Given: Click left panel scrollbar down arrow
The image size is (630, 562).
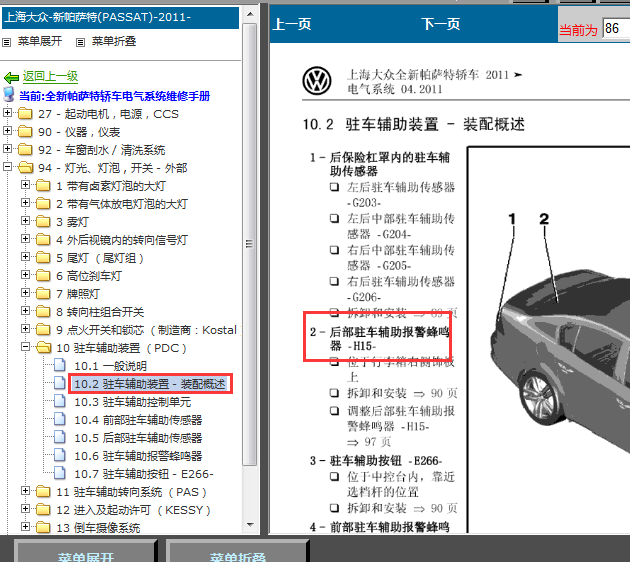Looking at the screenshot, I should tap(250, 525).
